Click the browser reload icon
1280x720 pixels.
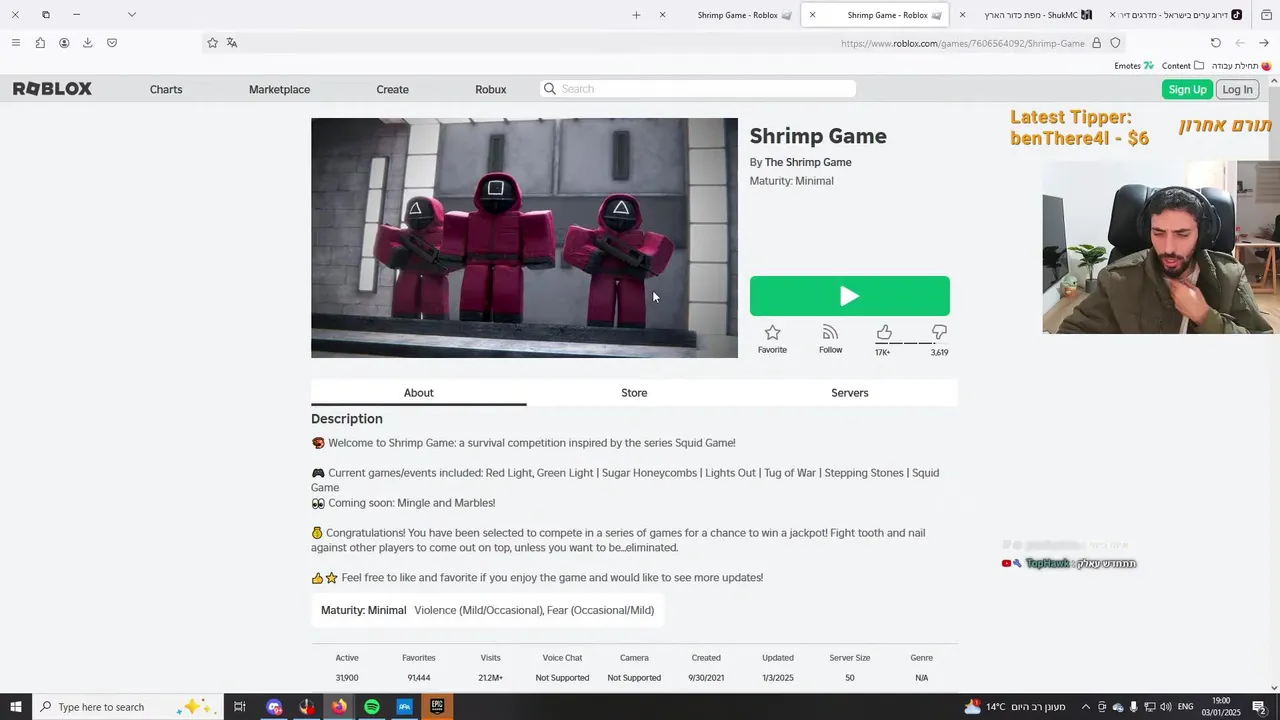tap(1215, 43)
